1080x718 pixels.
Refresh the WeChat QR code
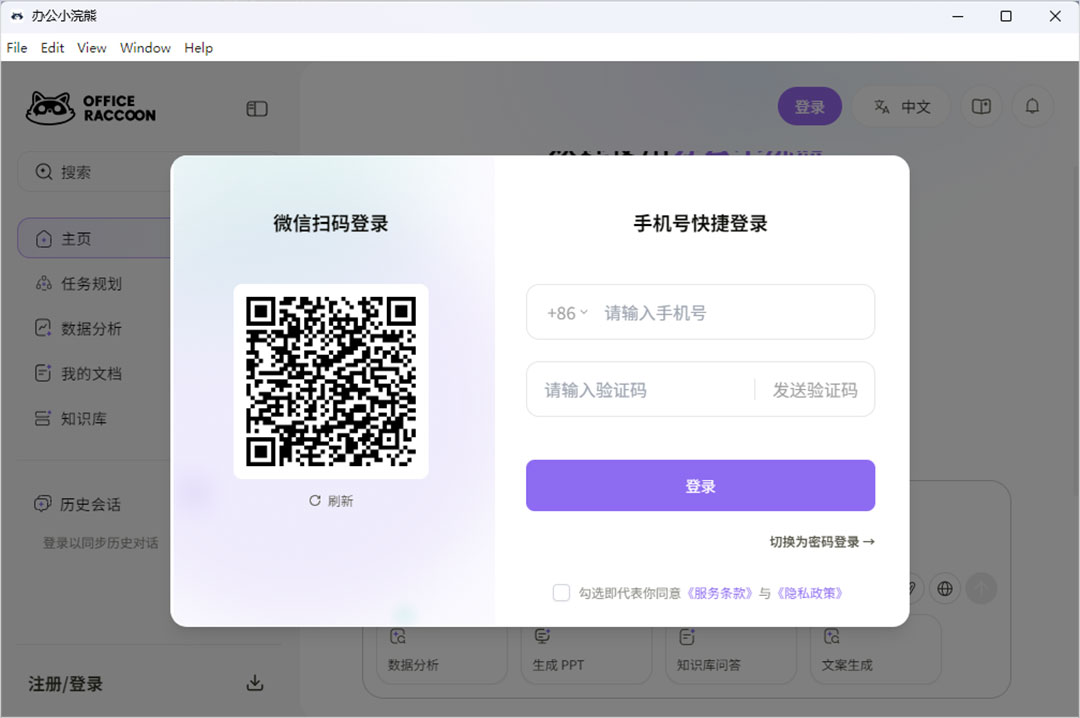tap(331, 501)
